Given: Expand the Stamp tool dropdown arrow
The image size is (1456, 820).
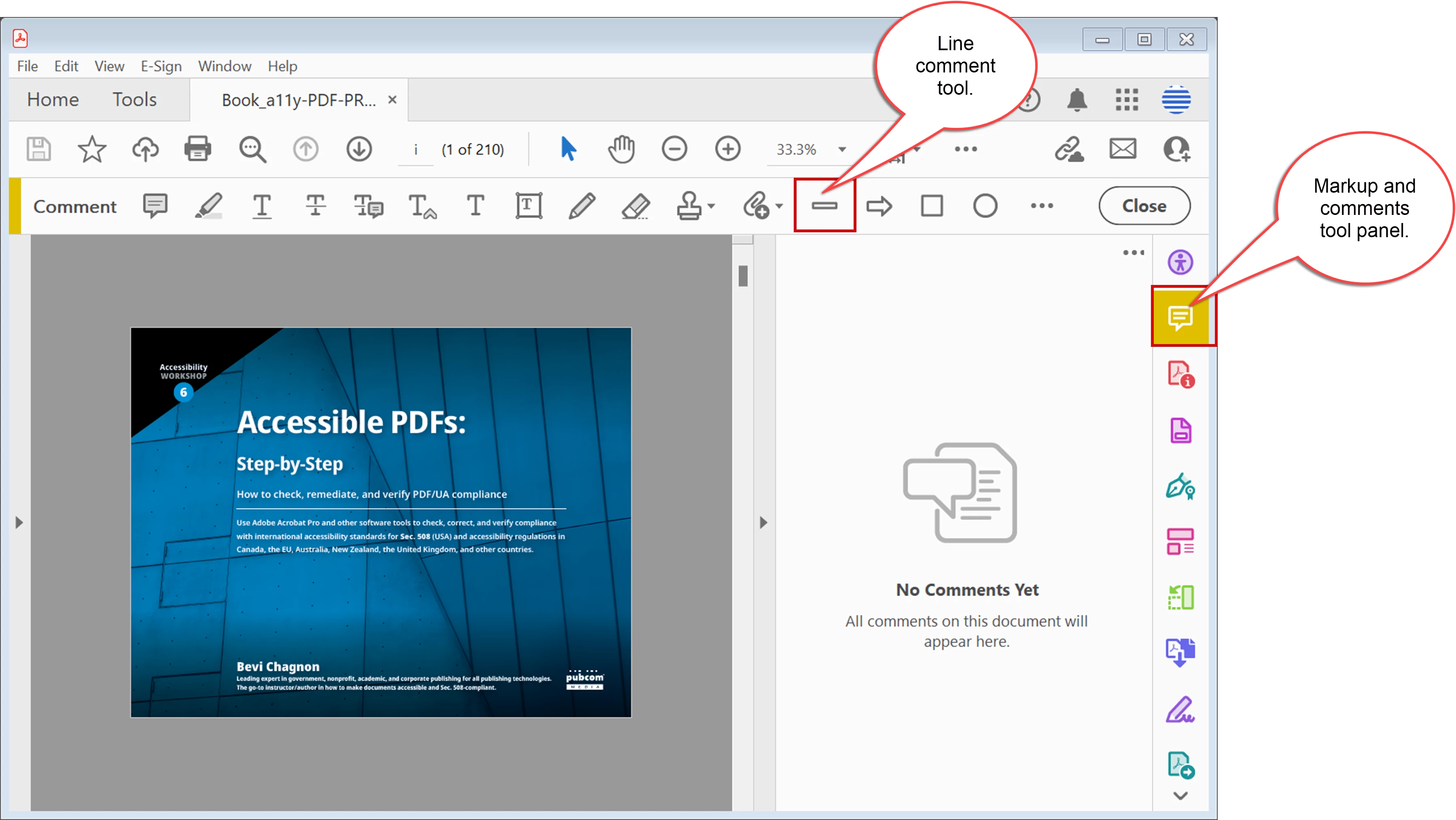Looking at the screenshot, I should pyautogui.click(x=712, y=206).
